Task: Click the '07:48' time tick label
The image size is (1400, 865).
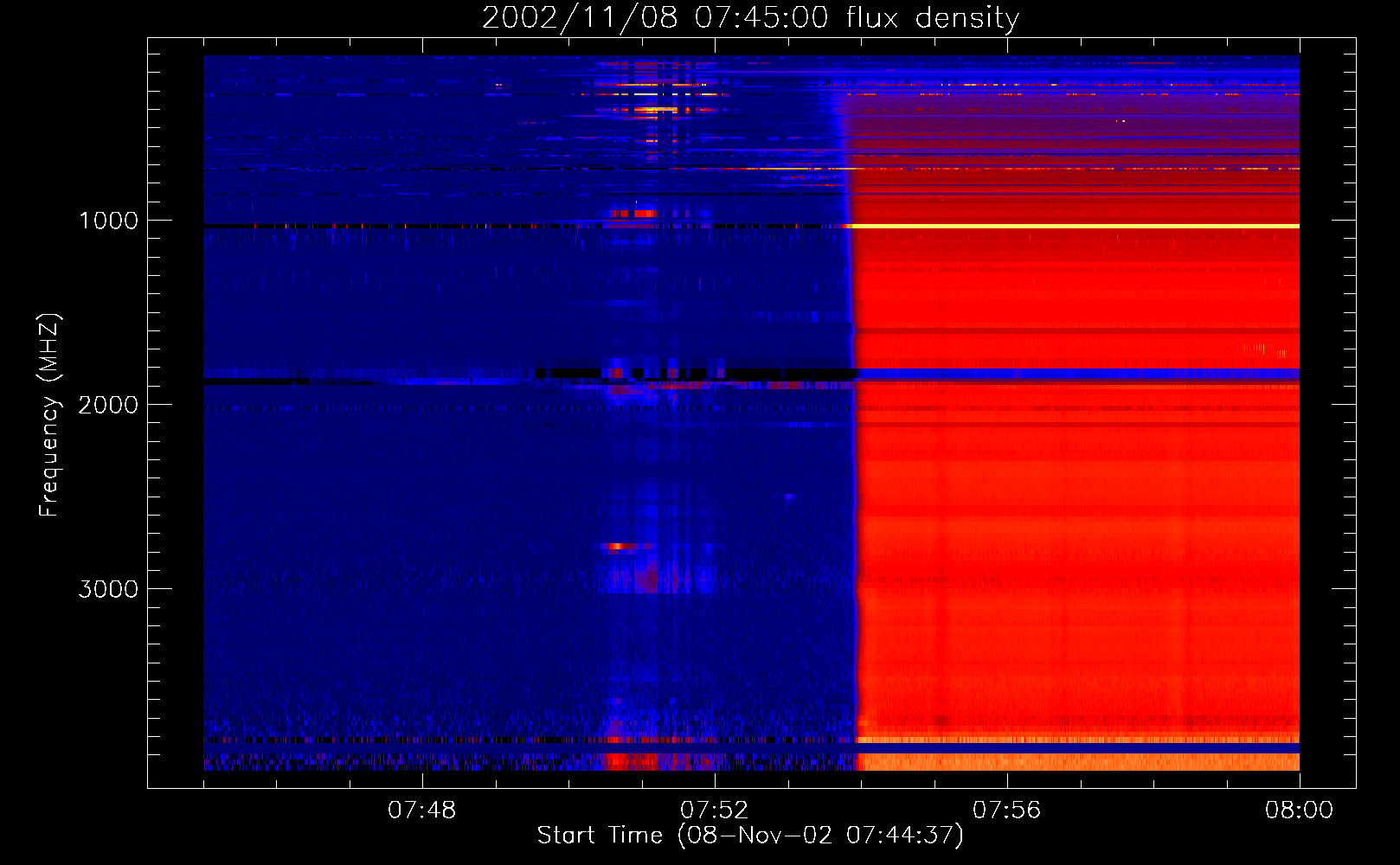Action: tap(422, 811)
